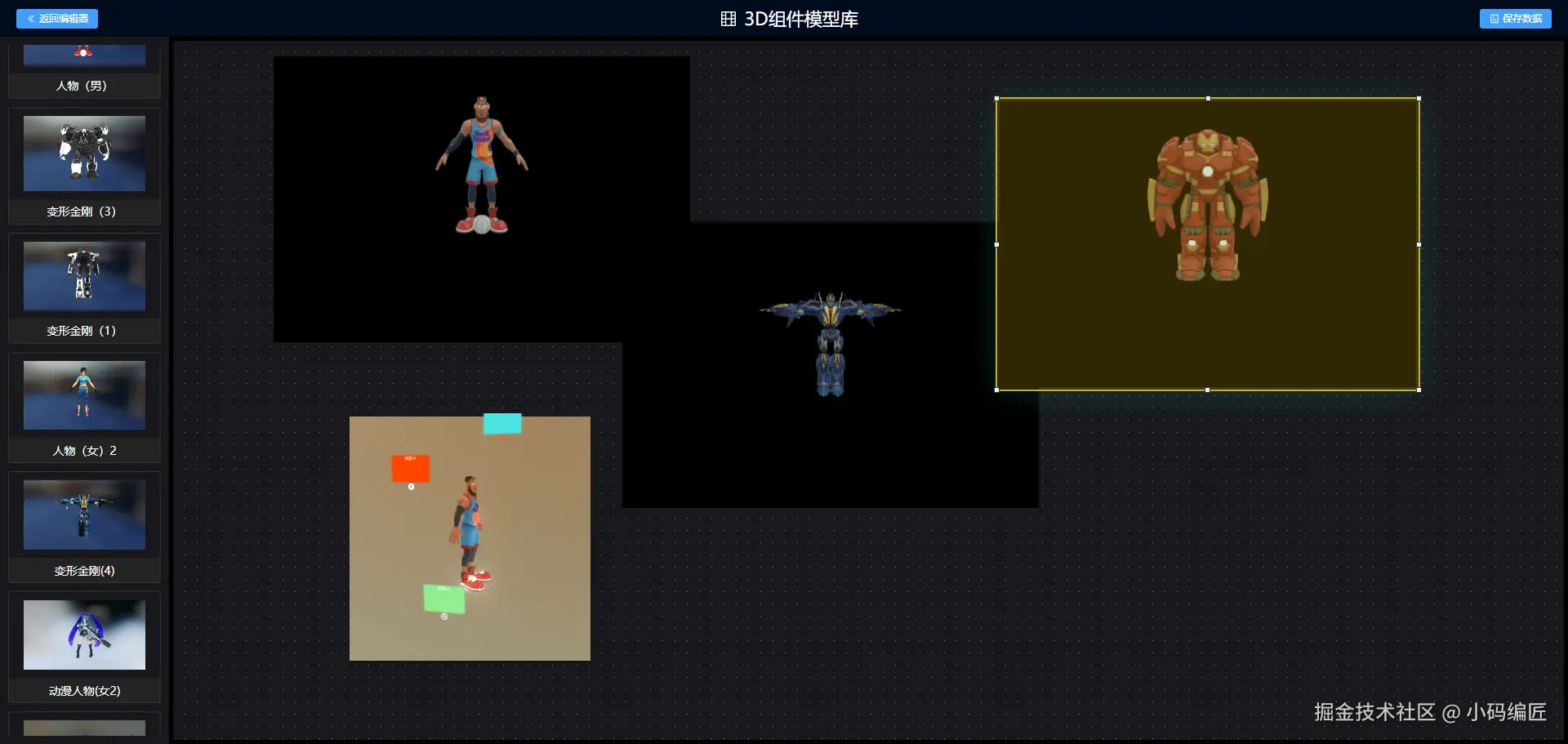
Task: Click the red armored robot in selected panel
Action: coord(1208,205)
